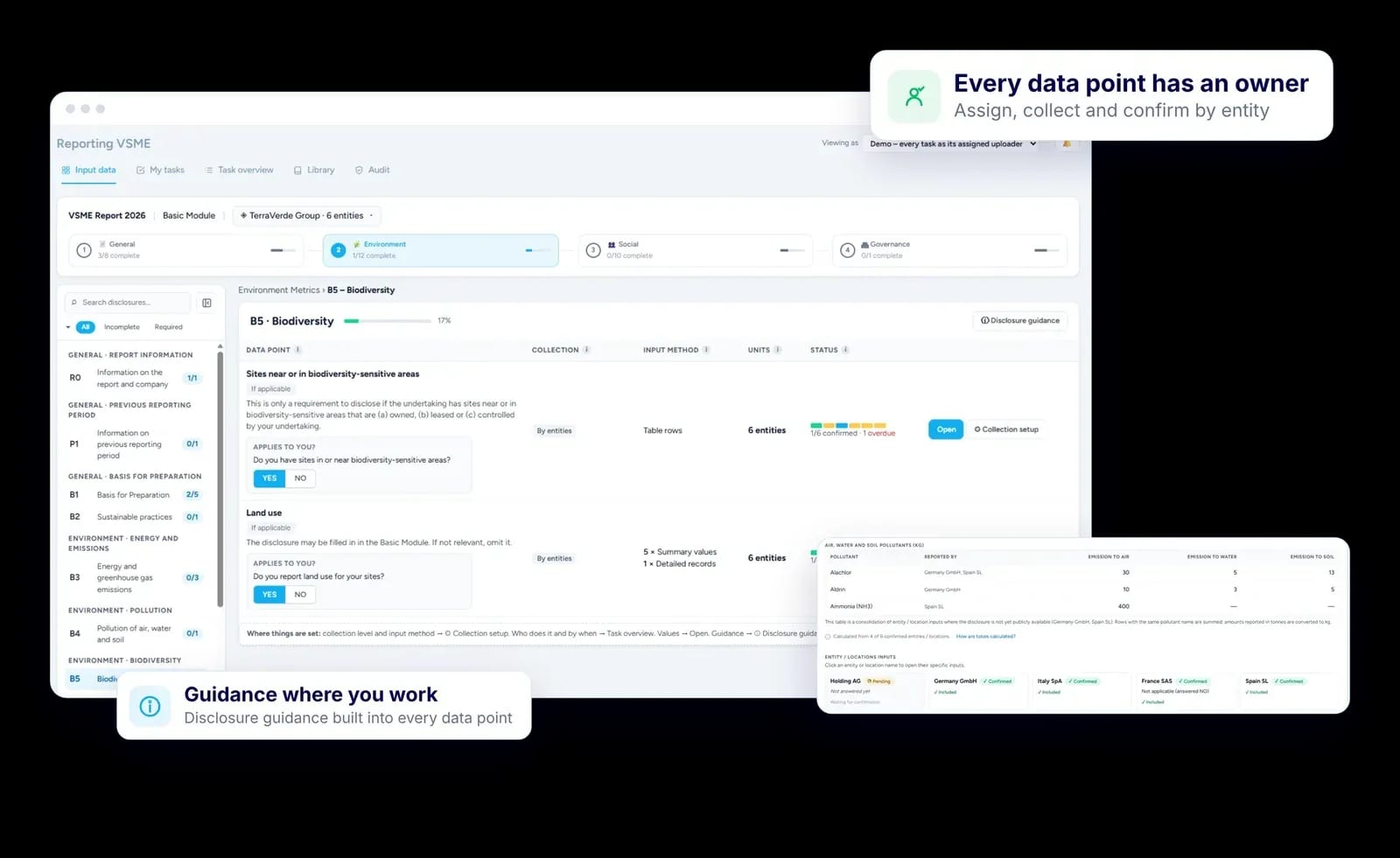Open the Viewing as dropdown
This screenshot has width=1400, height=858.
(x=951, y=143)
